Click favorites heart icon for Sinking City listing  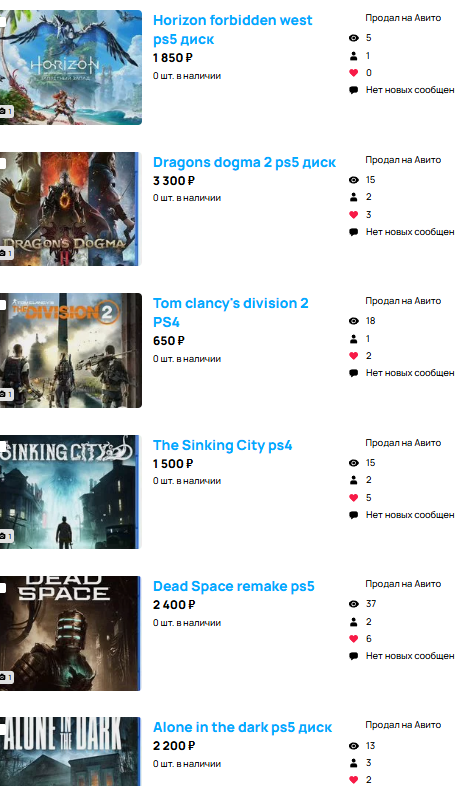click(354, 498)
